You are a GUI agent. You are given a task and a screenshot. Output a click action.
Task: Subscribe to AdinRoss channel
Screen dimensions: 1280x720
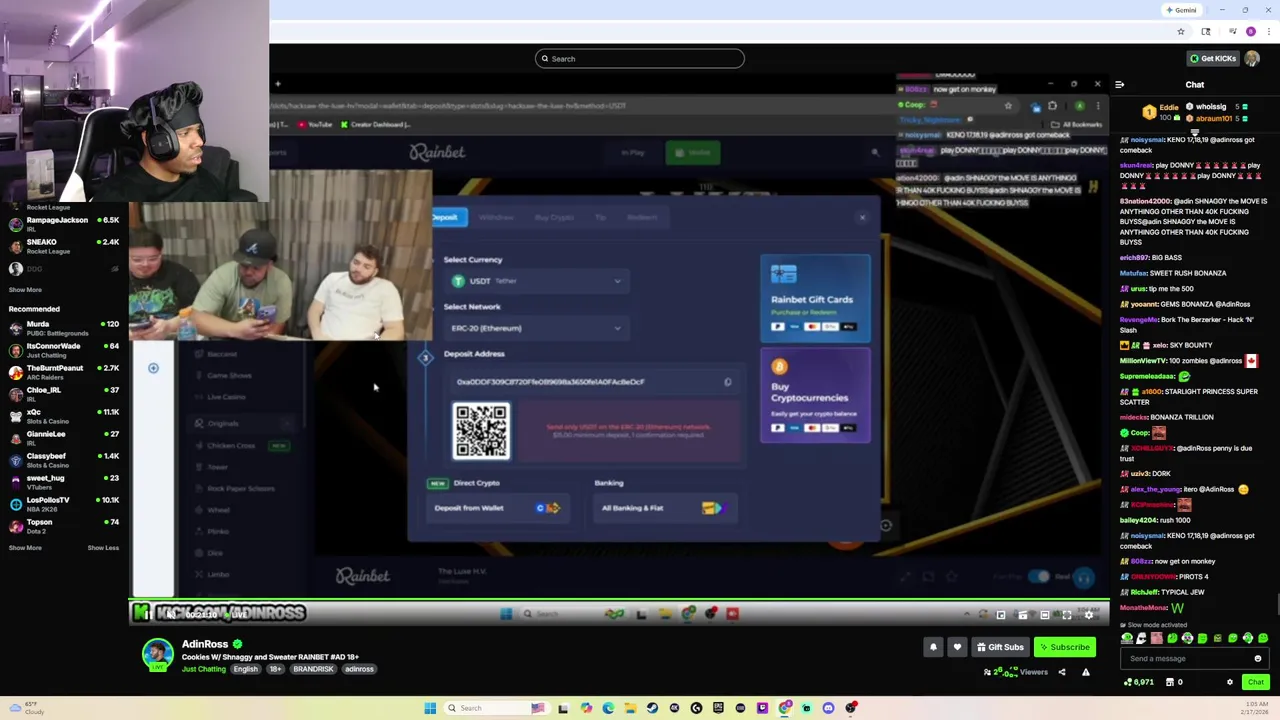click(x=1064, y=647)
